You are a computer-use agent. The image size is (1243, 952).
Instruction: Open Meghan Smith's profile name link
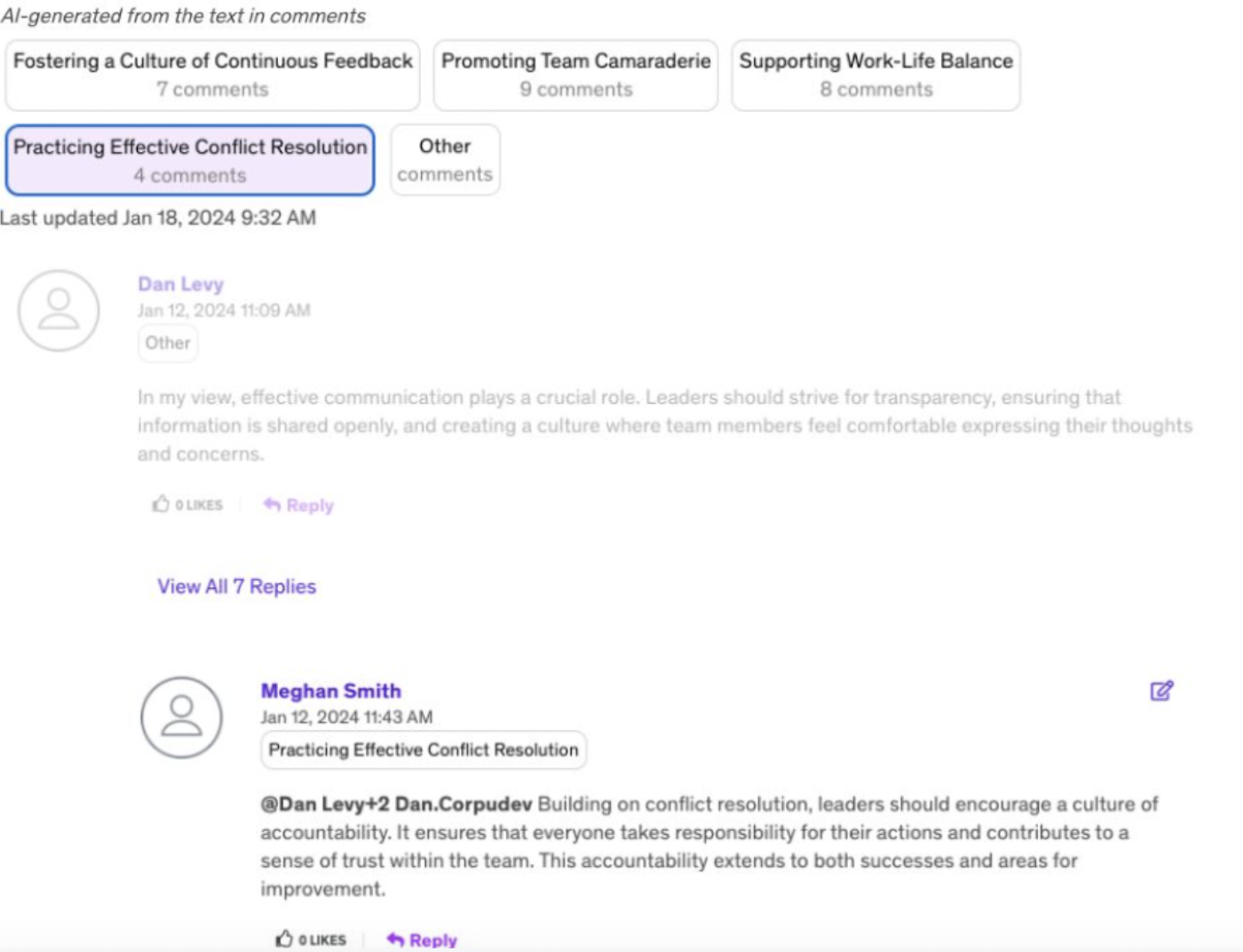[330, 691]
